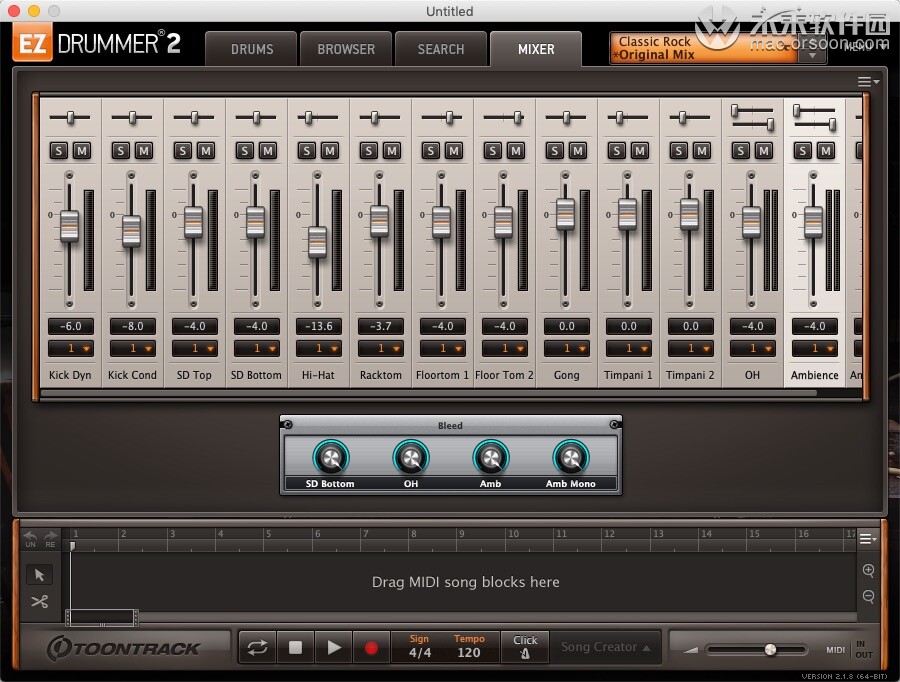Mute the OH channel
Screen dimensions: 900x682
pos(763,151)
